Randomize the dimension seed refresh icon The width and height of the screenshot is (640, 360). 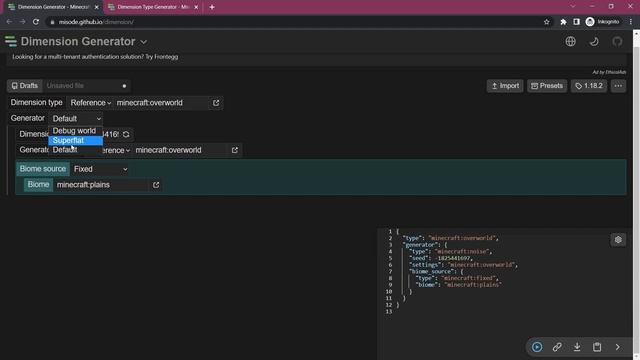point(126,134)
